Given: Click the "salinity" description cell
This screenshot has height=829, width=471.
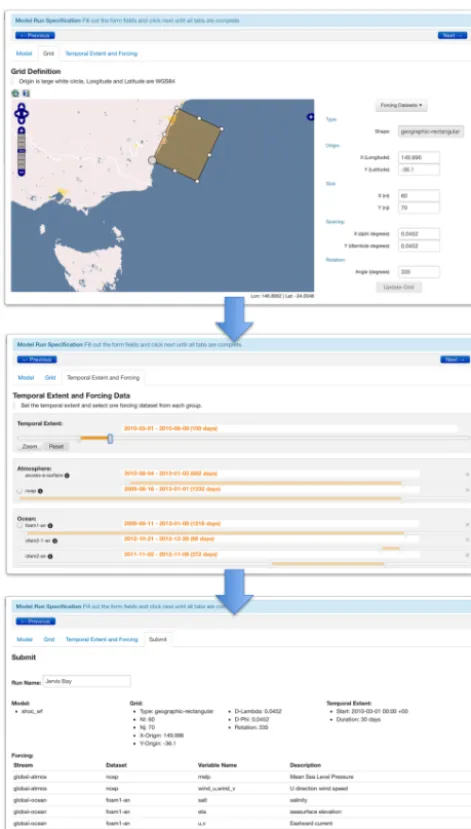Looking at the screenshot, I should click(298, 800).
